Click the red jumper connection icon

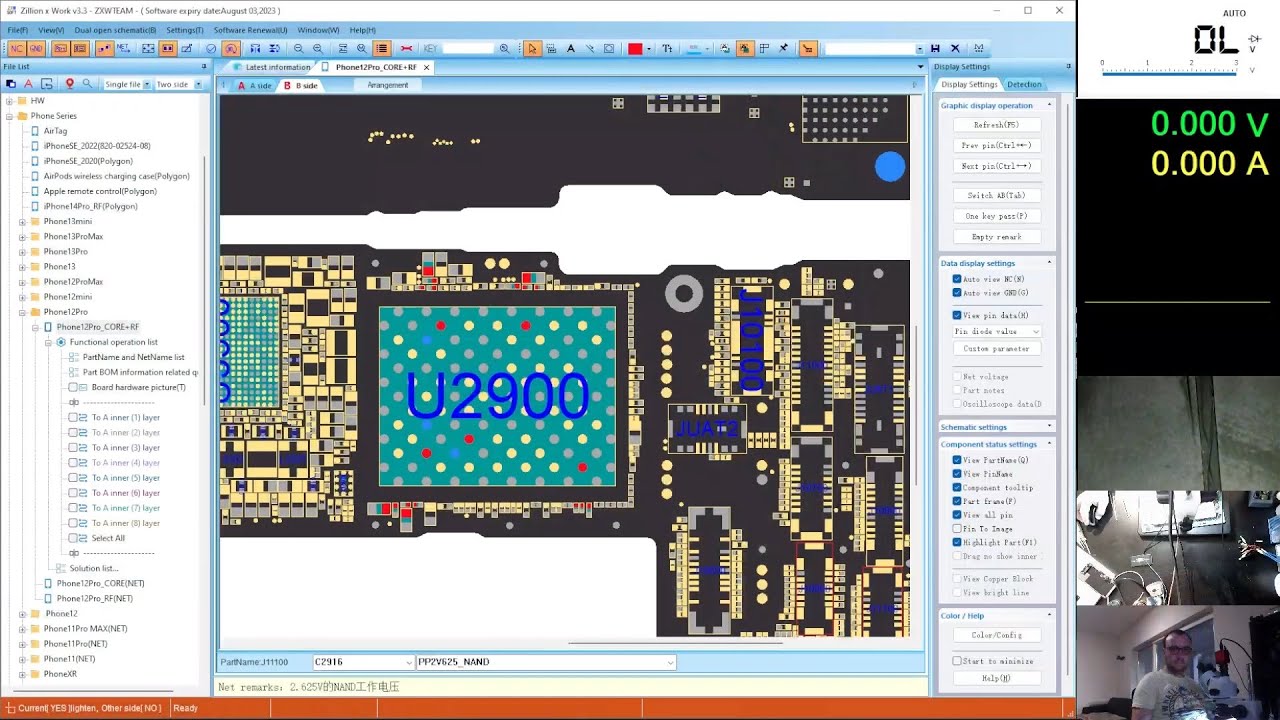tap(406, 48)
